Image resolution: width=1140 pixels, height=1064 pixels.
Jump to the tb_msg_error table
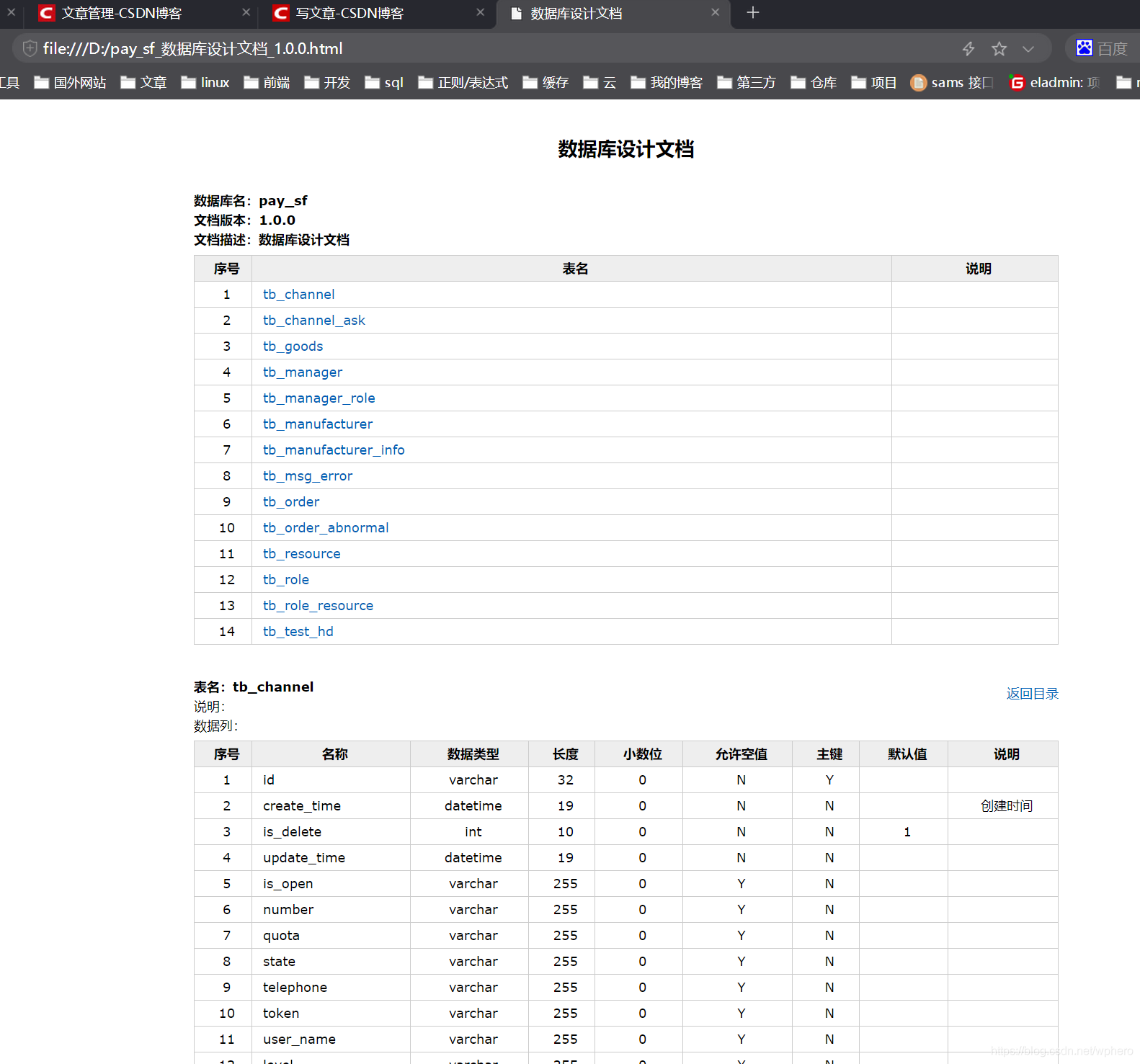308,476
